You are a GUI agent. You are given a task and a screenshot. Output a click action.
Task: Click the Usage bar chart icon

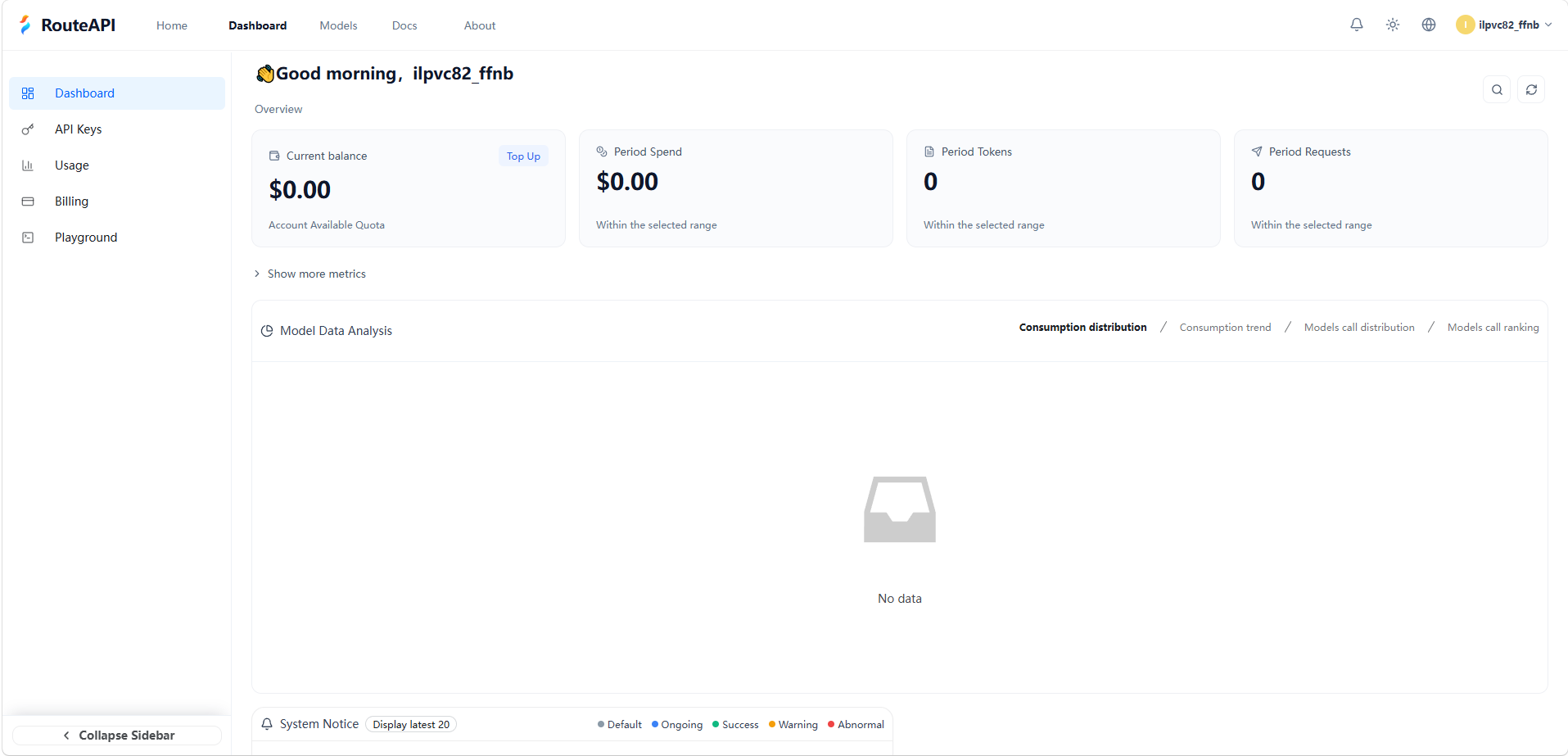[x=28, y=165]
